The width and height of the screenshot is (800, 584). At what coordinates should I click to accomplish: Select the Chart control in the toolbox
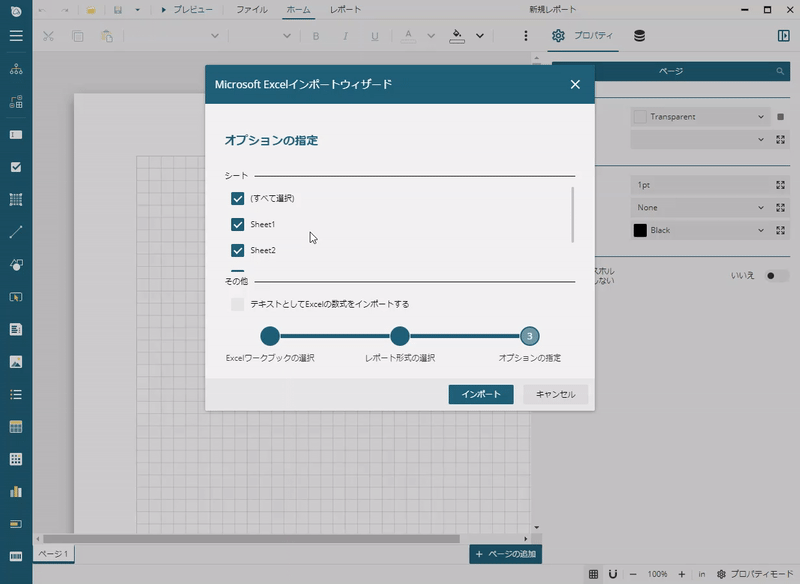(x=16, y=491)
